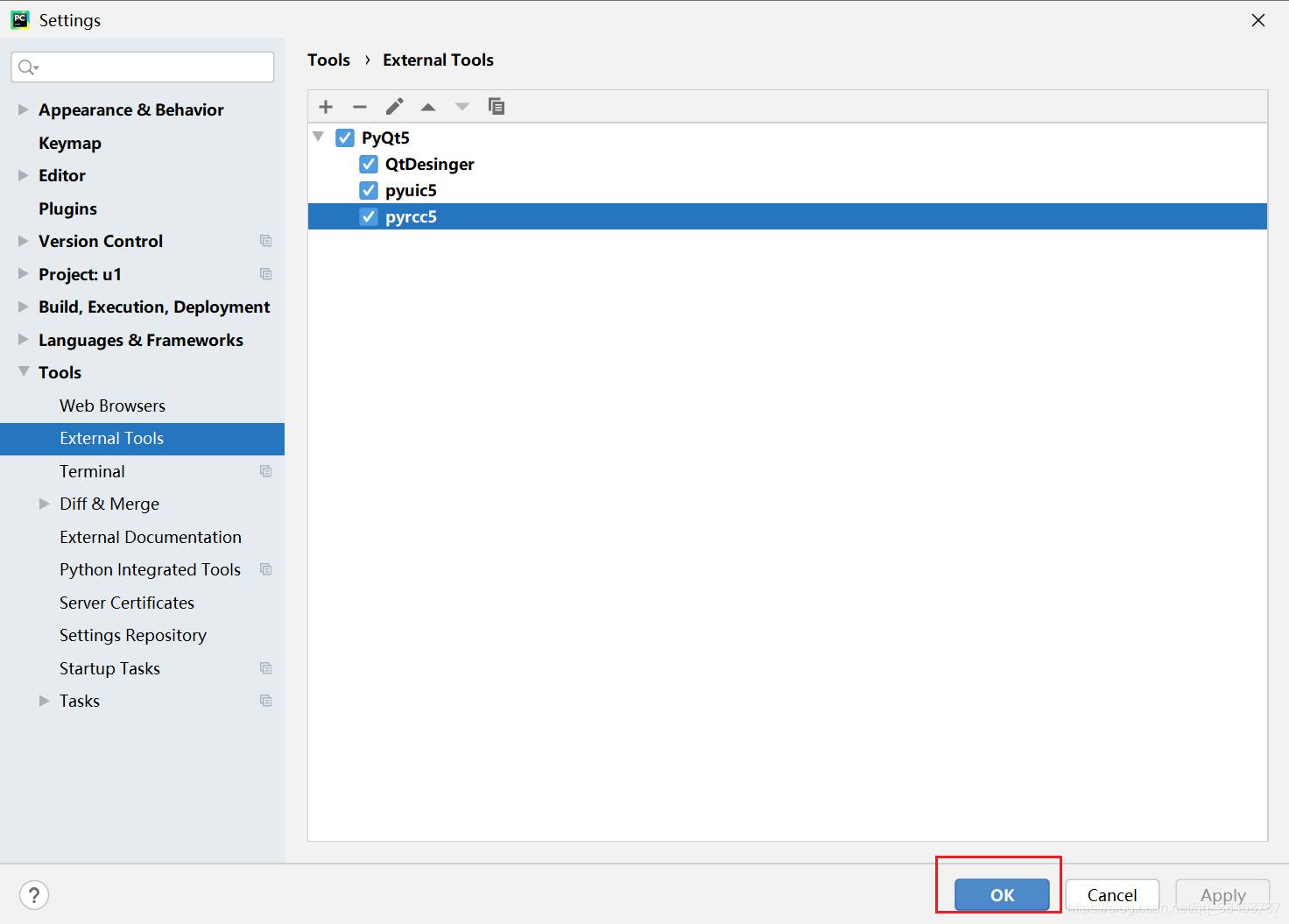The image size is (1289, 924).
Task: Expand Build, Execution, Deployment arrow
Action: pyautogui.click(x=24, y=307)
